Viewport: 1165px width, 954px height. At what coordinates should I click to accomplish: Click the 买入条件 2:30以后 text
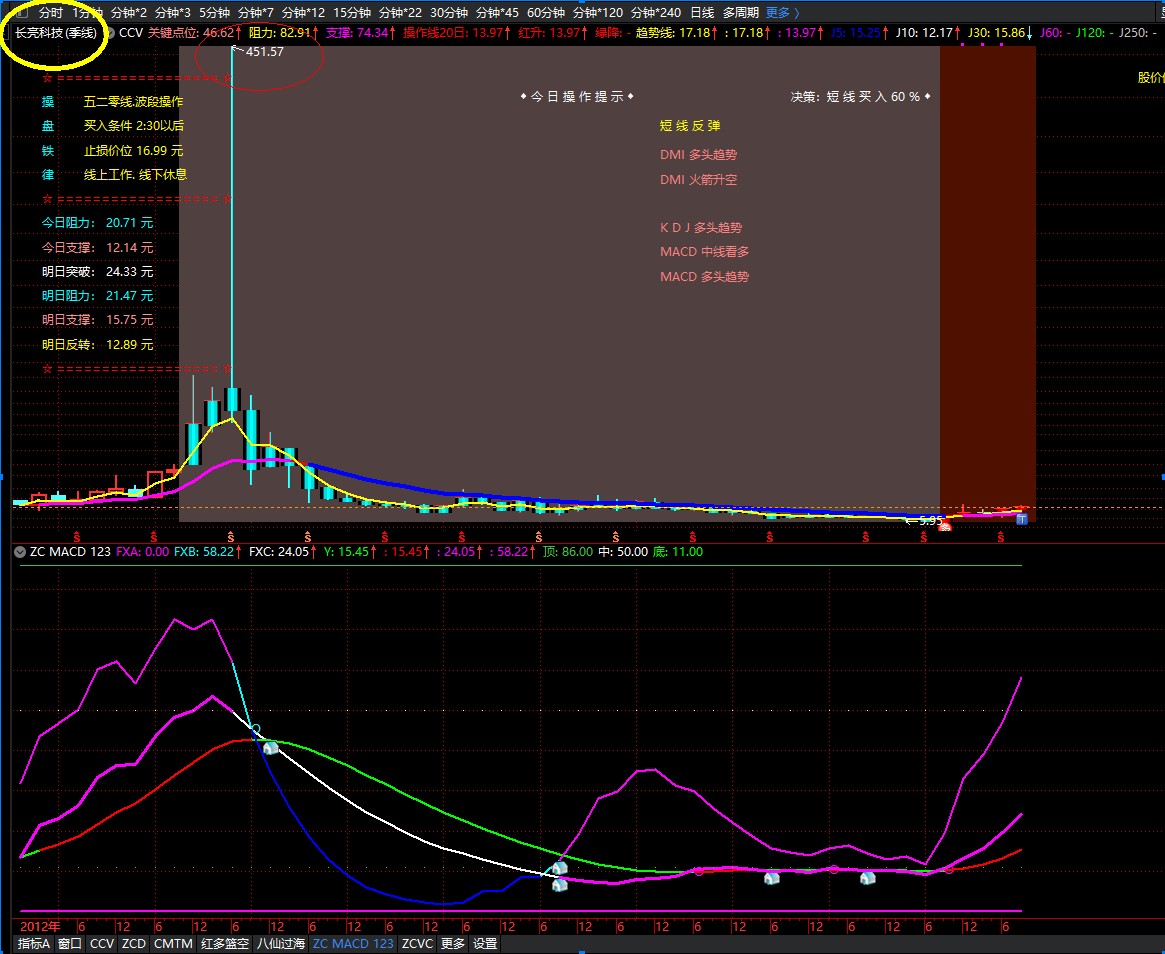(x=134, y=126)
